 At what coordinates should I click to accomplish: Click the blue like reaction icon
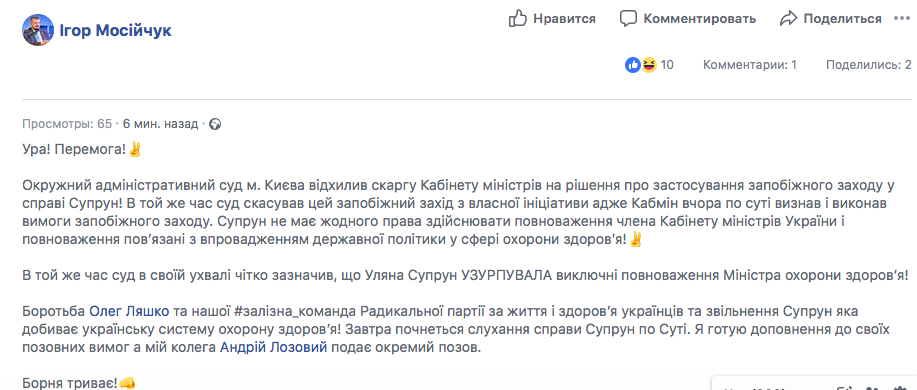[x=633, y=65]
